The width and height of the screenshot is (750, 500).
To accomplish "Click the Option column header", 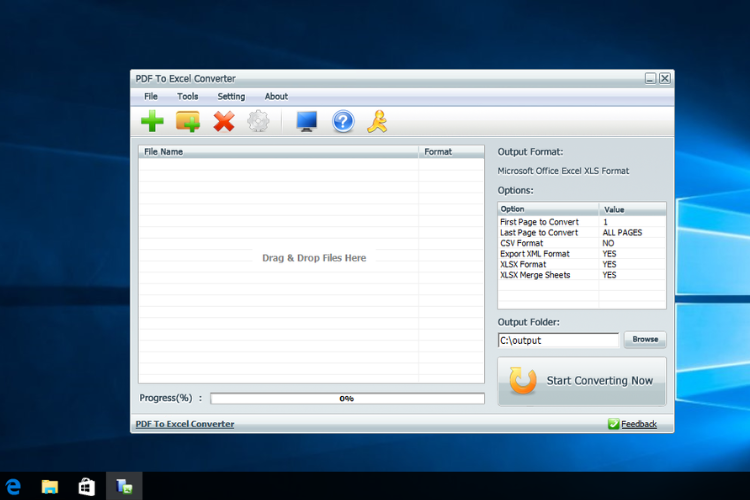I will click(548, 209).
